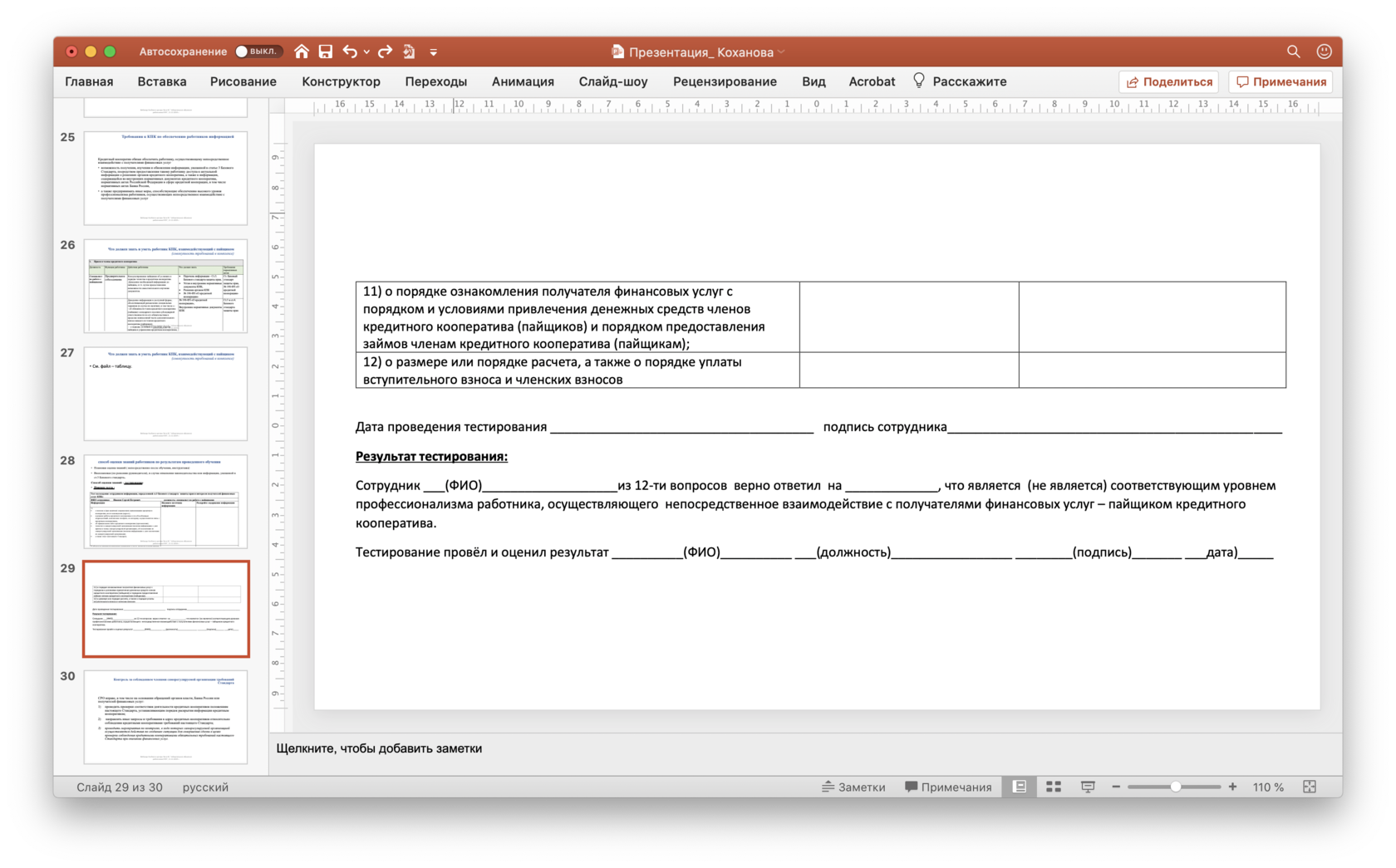
Task: Select slide 25 thumbnail
Action: click(166, 178)
